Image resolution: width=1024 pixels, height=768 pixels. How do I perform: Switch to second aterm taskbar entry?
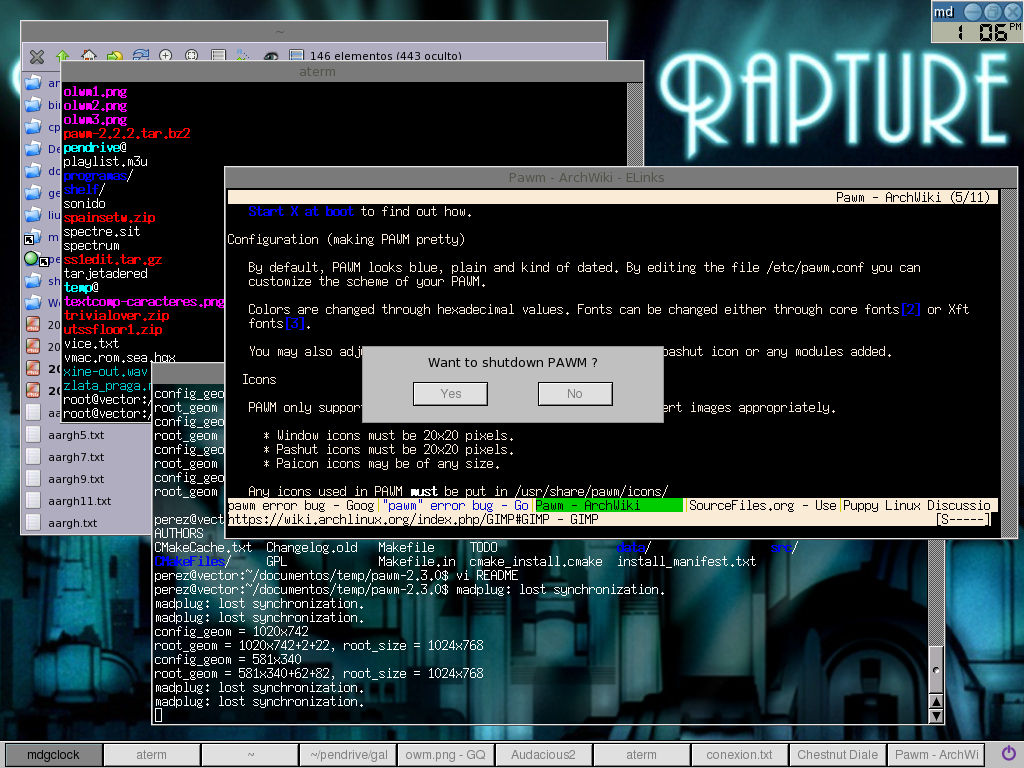click(x=641, y=755)
